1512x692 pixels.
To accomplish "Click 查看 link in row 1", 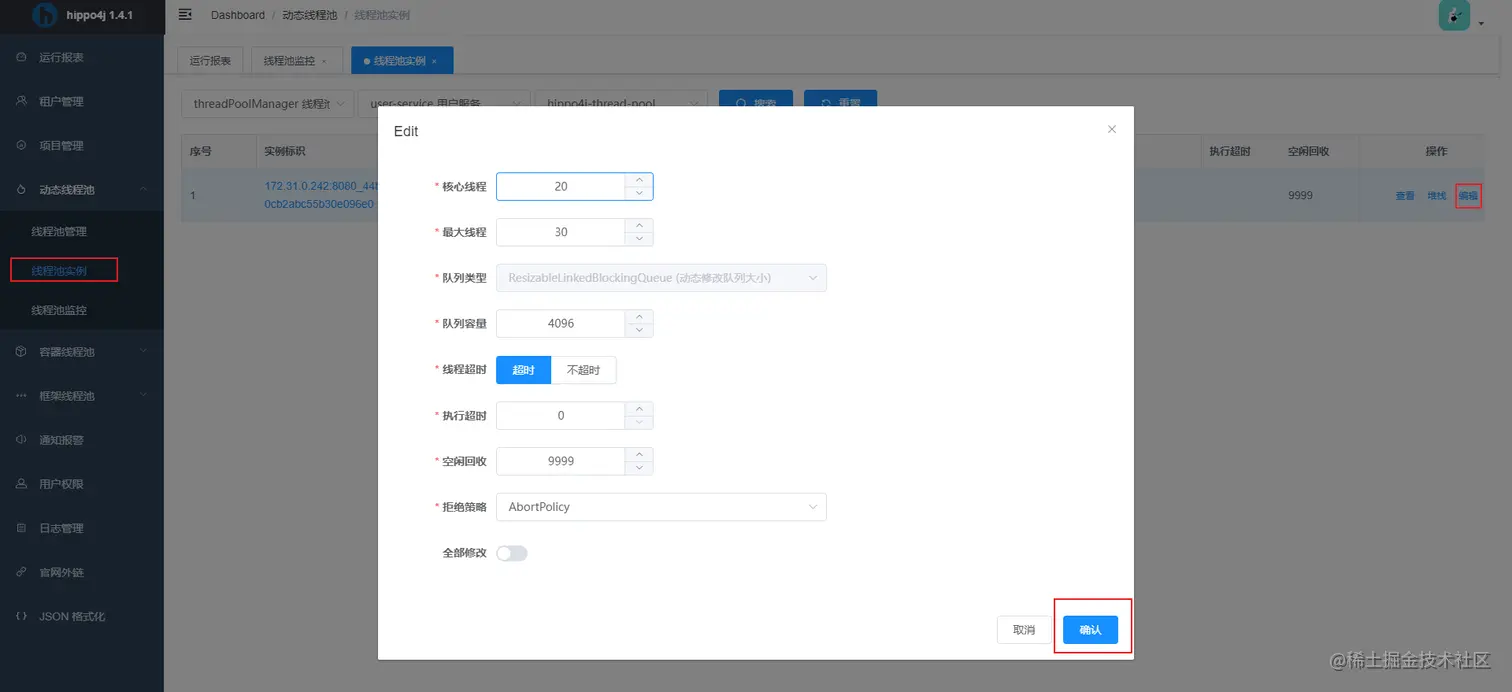I will [x=1405, y=196].
